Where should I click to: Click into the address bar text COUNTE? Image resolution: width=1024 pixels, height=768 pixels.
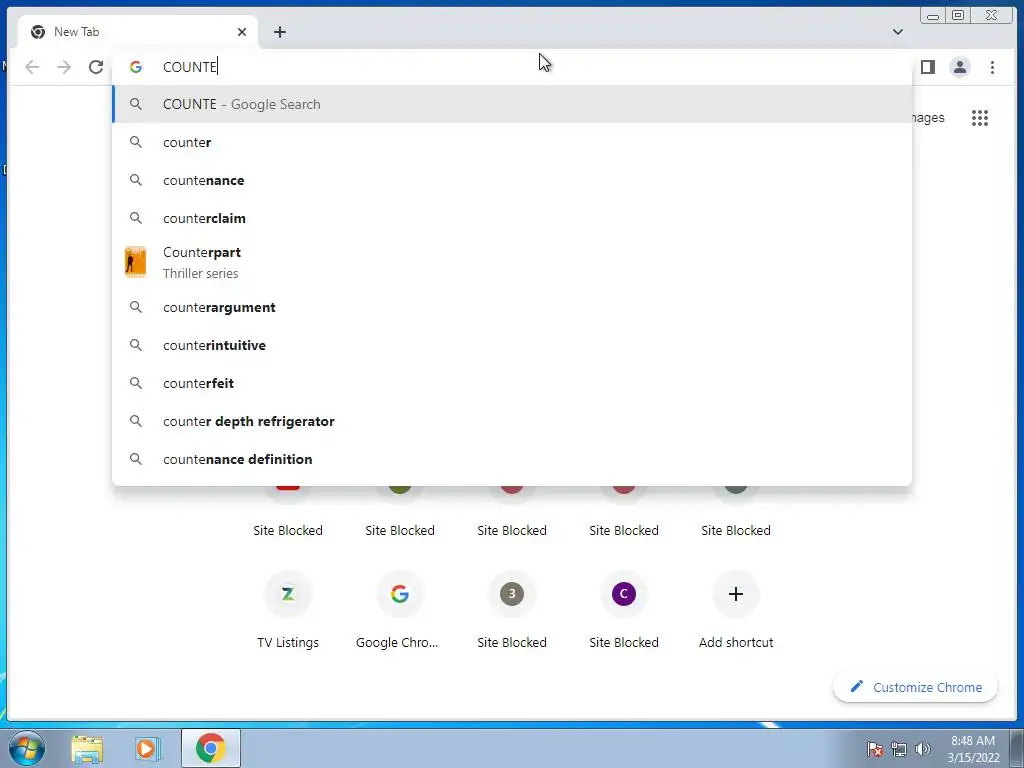point(189,67)
